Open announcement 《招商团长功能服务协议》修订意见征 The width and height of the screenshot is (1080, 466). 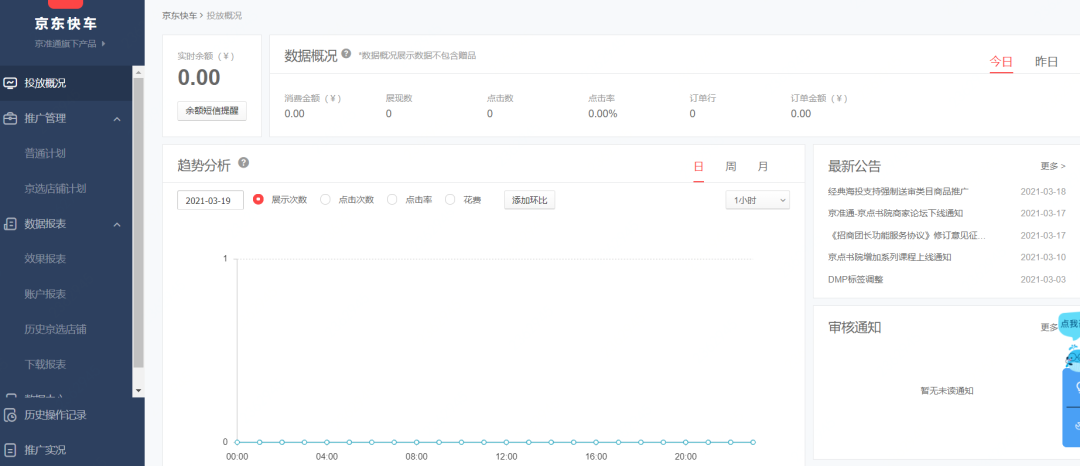point(907,235)
